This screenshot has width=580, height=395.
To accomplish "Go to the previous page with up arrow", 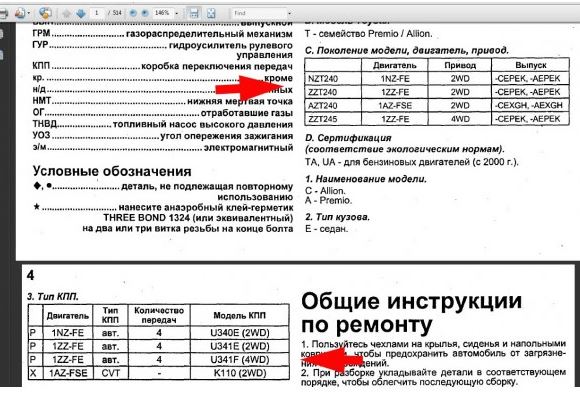I will click(67, 14).
